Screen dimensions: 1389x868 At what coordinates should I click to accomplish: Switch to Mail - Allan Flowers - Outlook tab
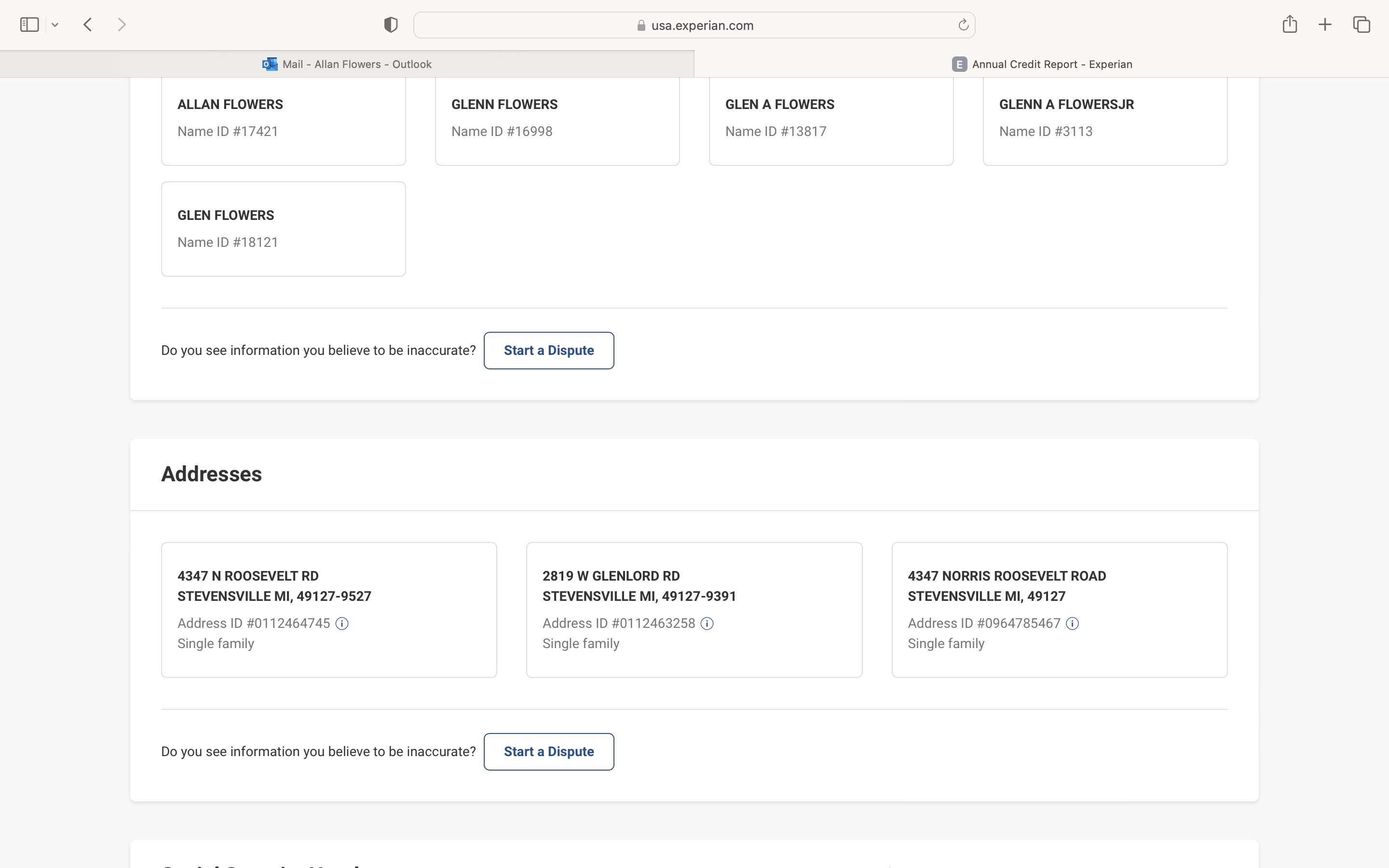[347, 64]
